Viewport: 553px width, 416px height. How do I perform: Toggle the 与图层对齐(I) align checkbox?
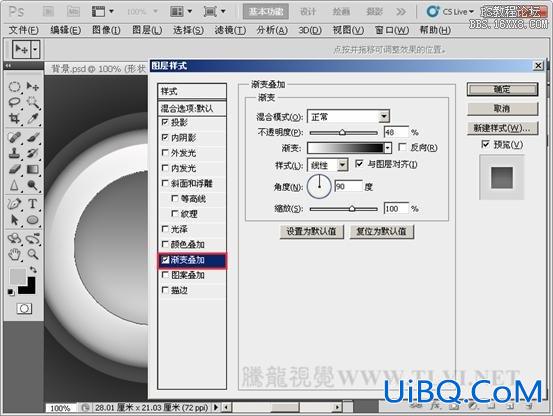[359, 164]
